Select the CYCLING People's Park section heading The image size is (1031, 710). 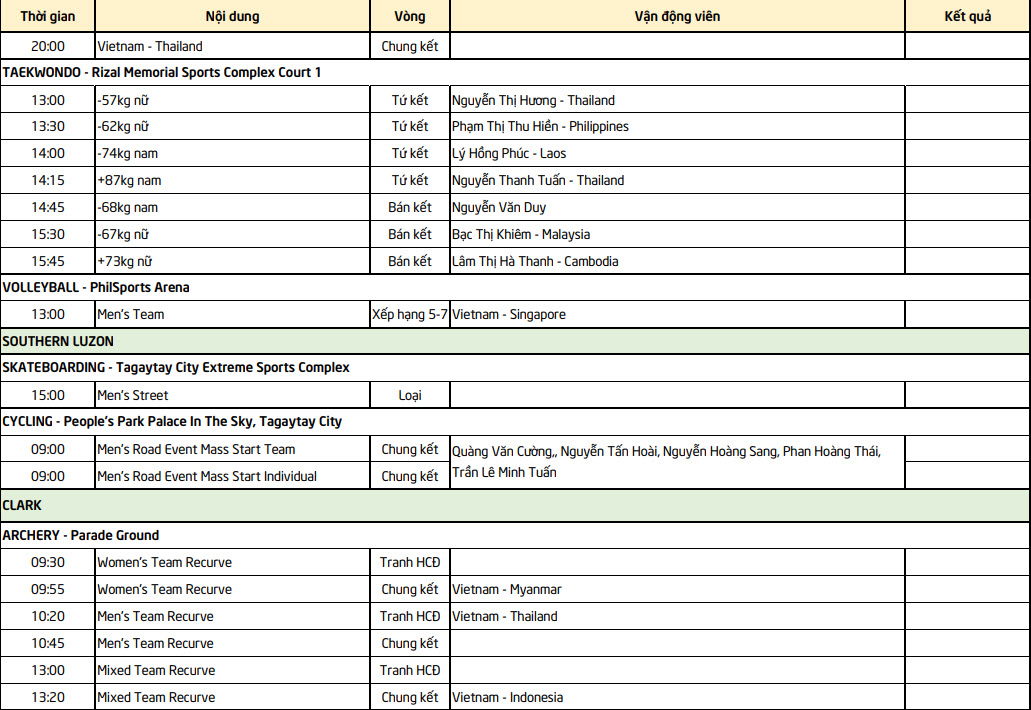(x=172, y=422)
